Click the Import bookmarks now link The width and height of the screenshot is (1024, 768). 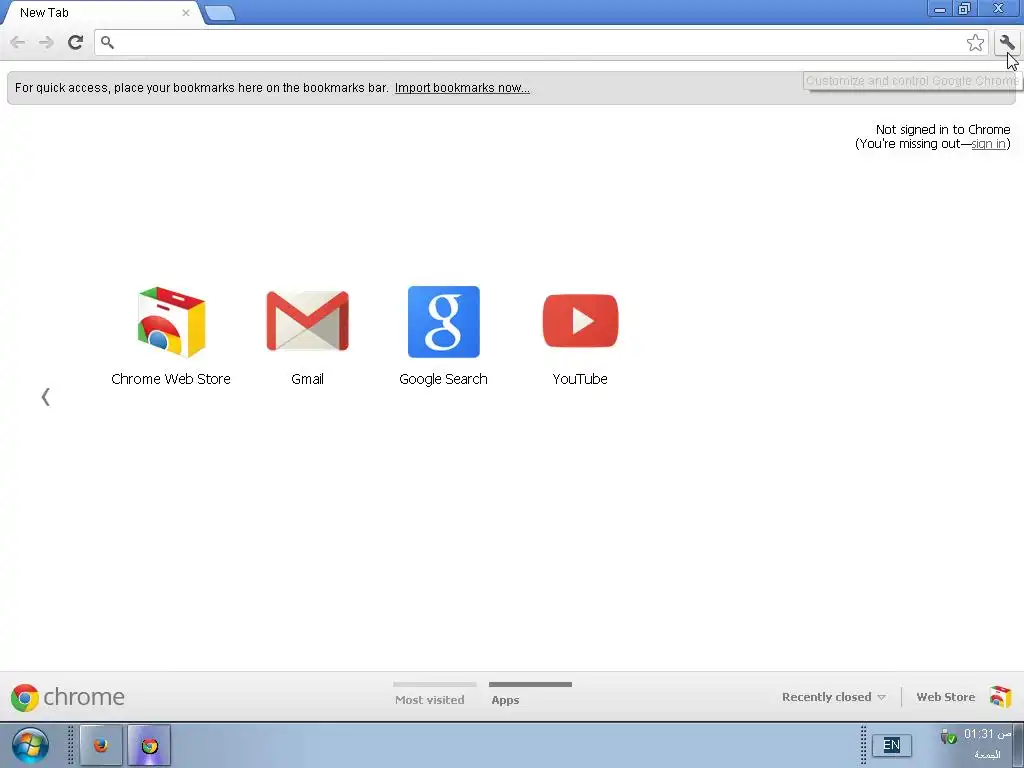click(462, 88)
